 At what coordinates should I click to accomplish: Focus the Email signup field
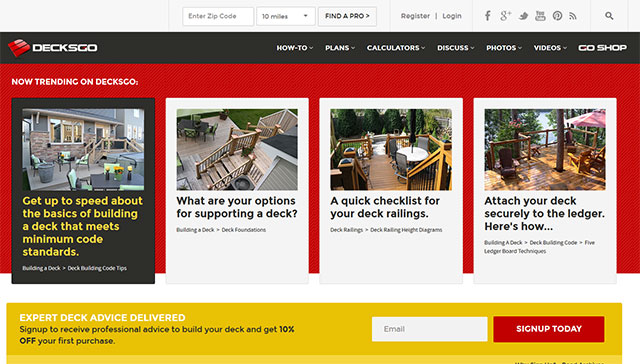[x=429, y=329]
